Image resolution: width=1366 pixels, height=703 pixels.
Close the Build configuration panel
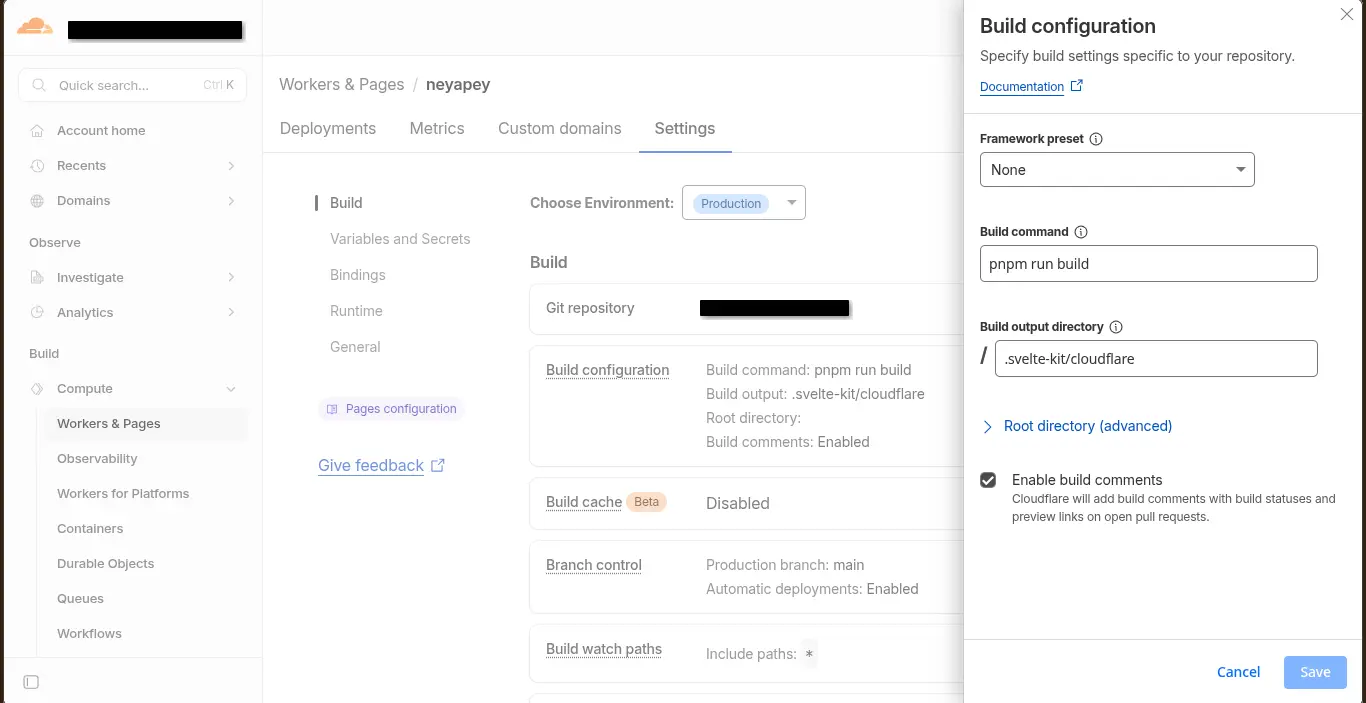[x=1346, y=14]
